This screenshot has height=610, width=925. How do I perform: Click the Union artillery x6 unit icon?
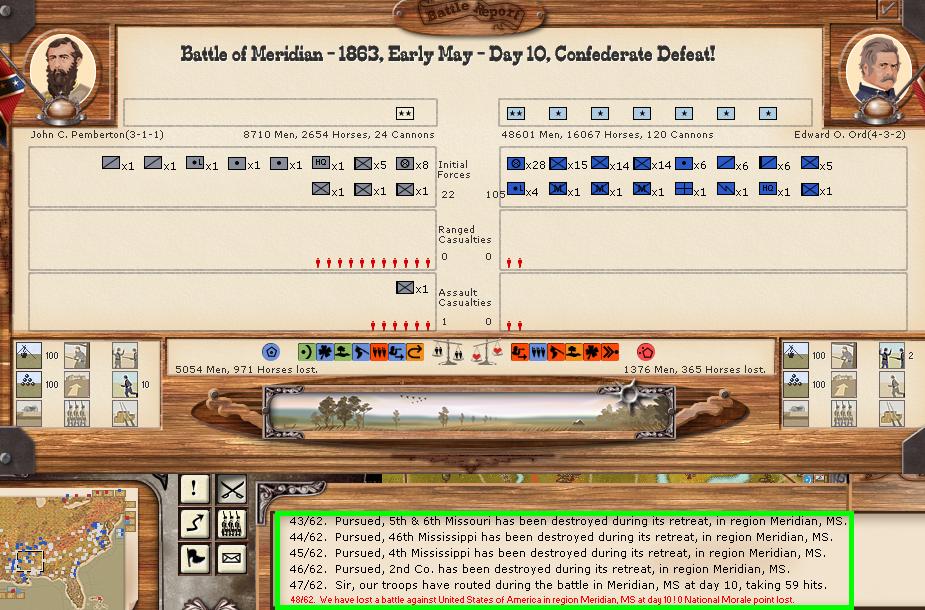[685, 164]
